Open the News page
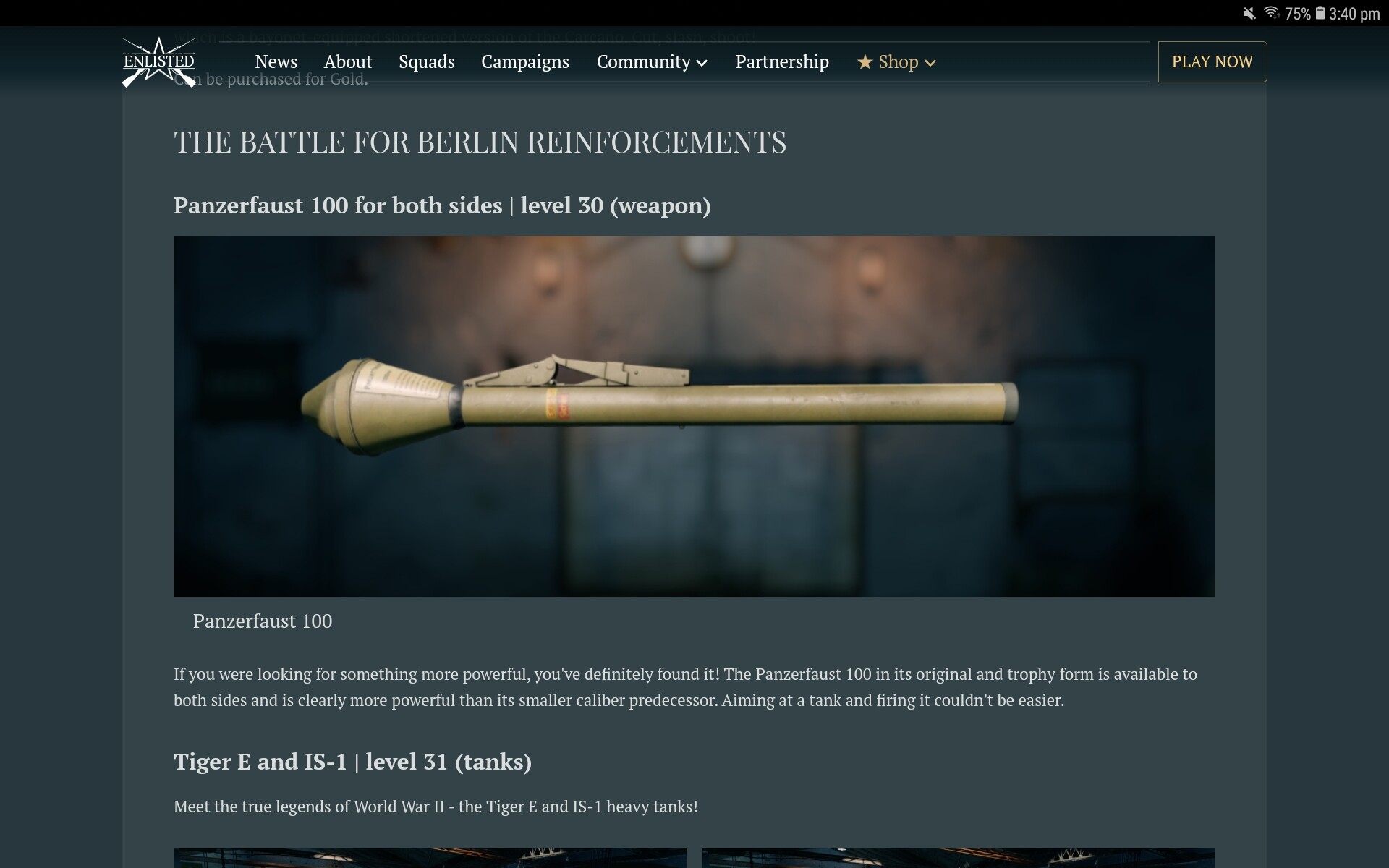Screen dimensions: 1389x868 click(276, 61)
